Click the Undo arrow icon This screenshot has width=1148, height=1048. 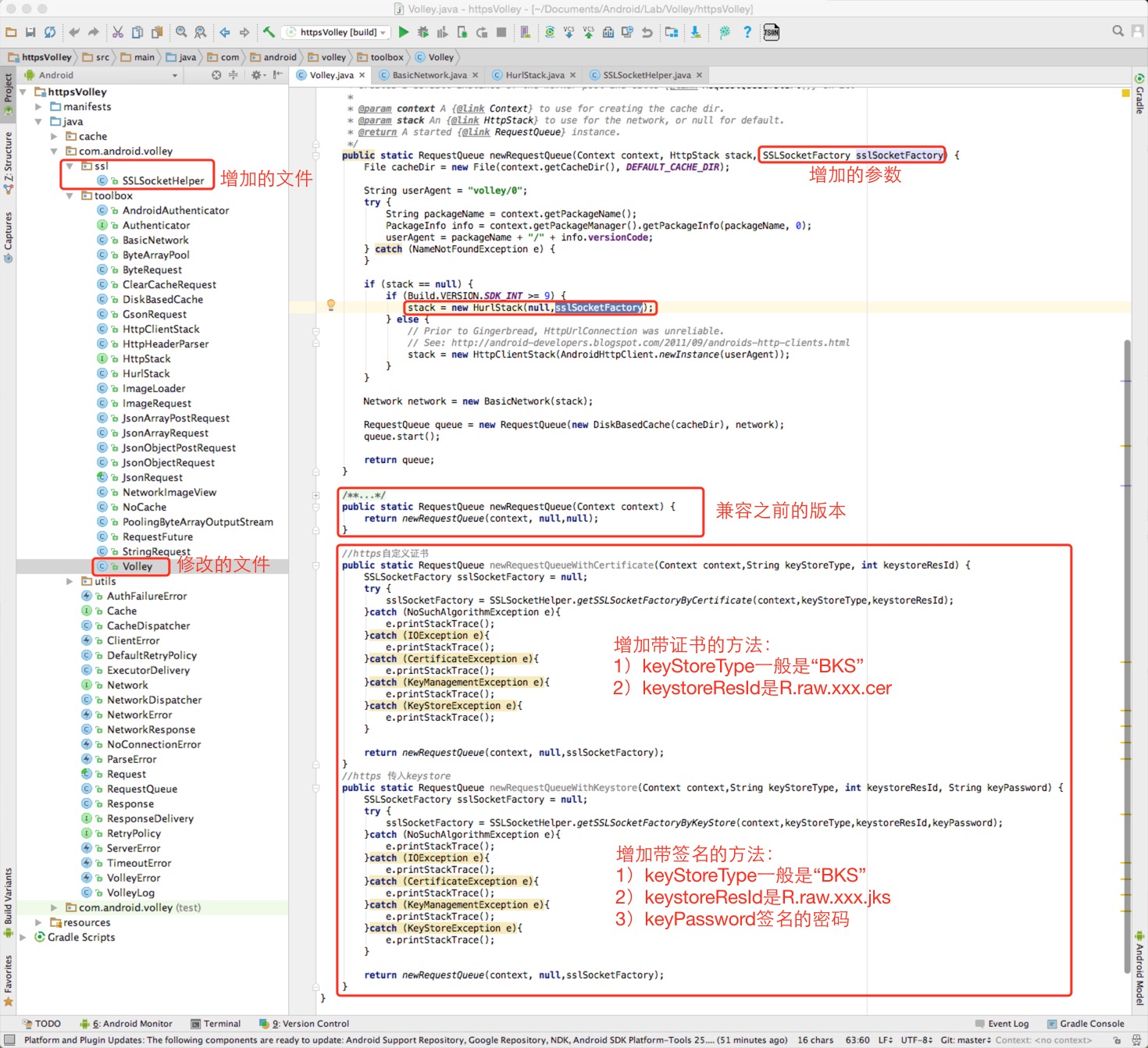pyautogui.click(x=74, y=32)
